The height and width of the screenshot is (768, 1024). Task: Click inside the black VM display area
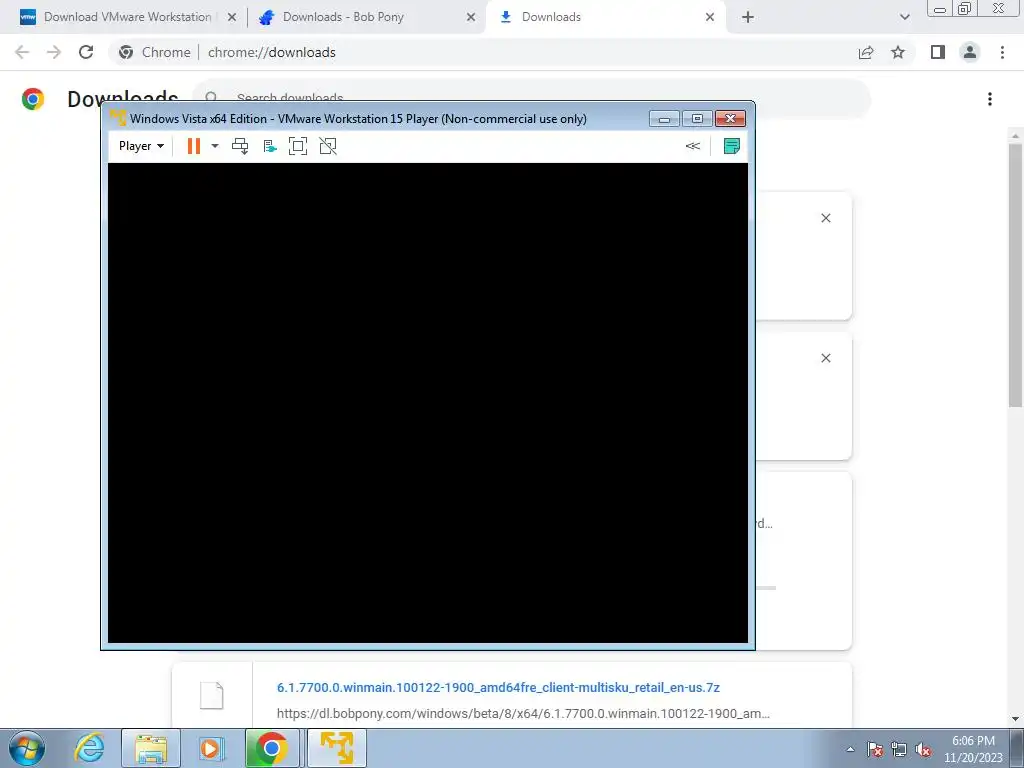point(428,403)
